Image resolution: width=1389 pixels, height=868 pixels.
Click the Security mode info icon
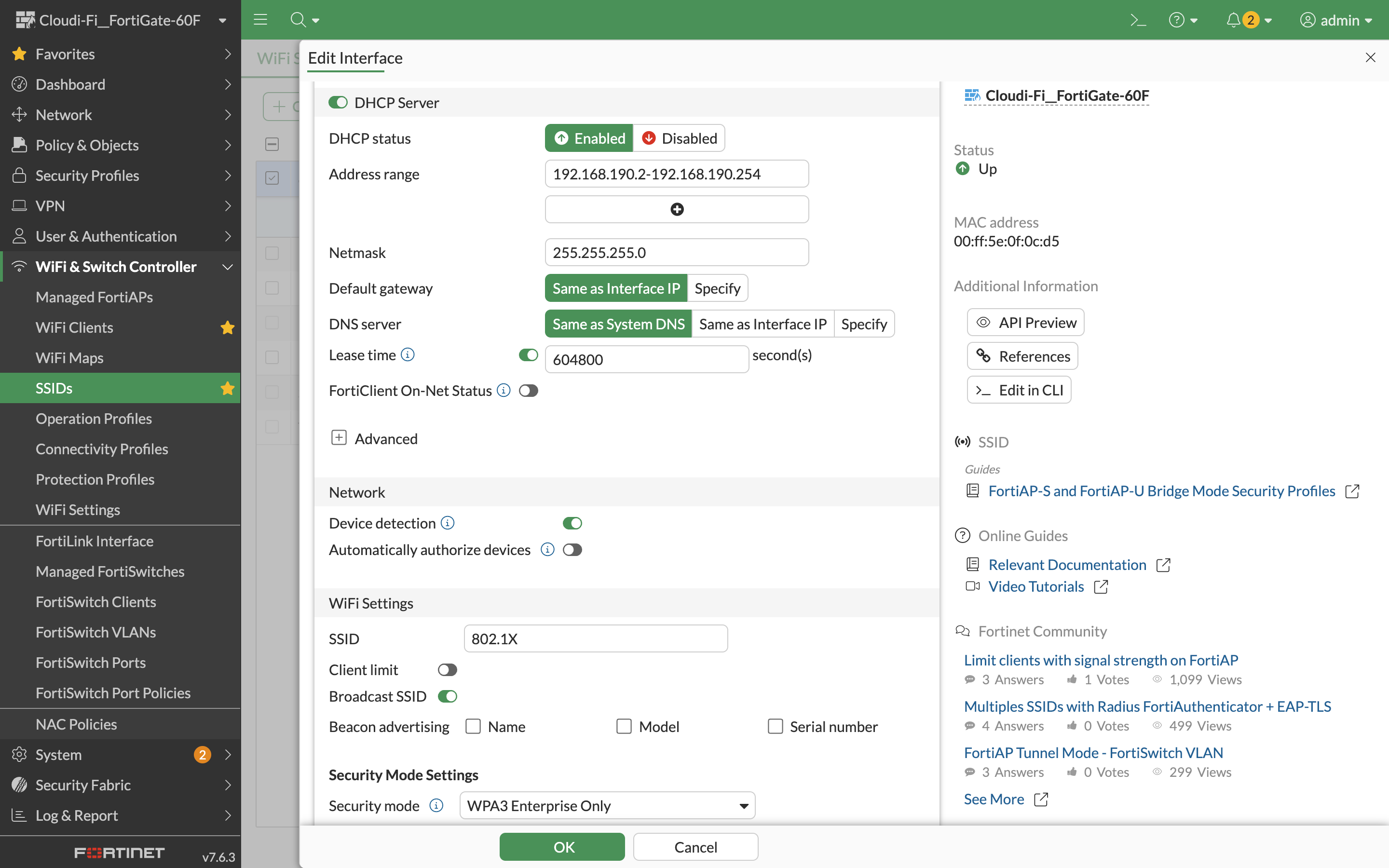pyautogui.click(x=436, y=805)
